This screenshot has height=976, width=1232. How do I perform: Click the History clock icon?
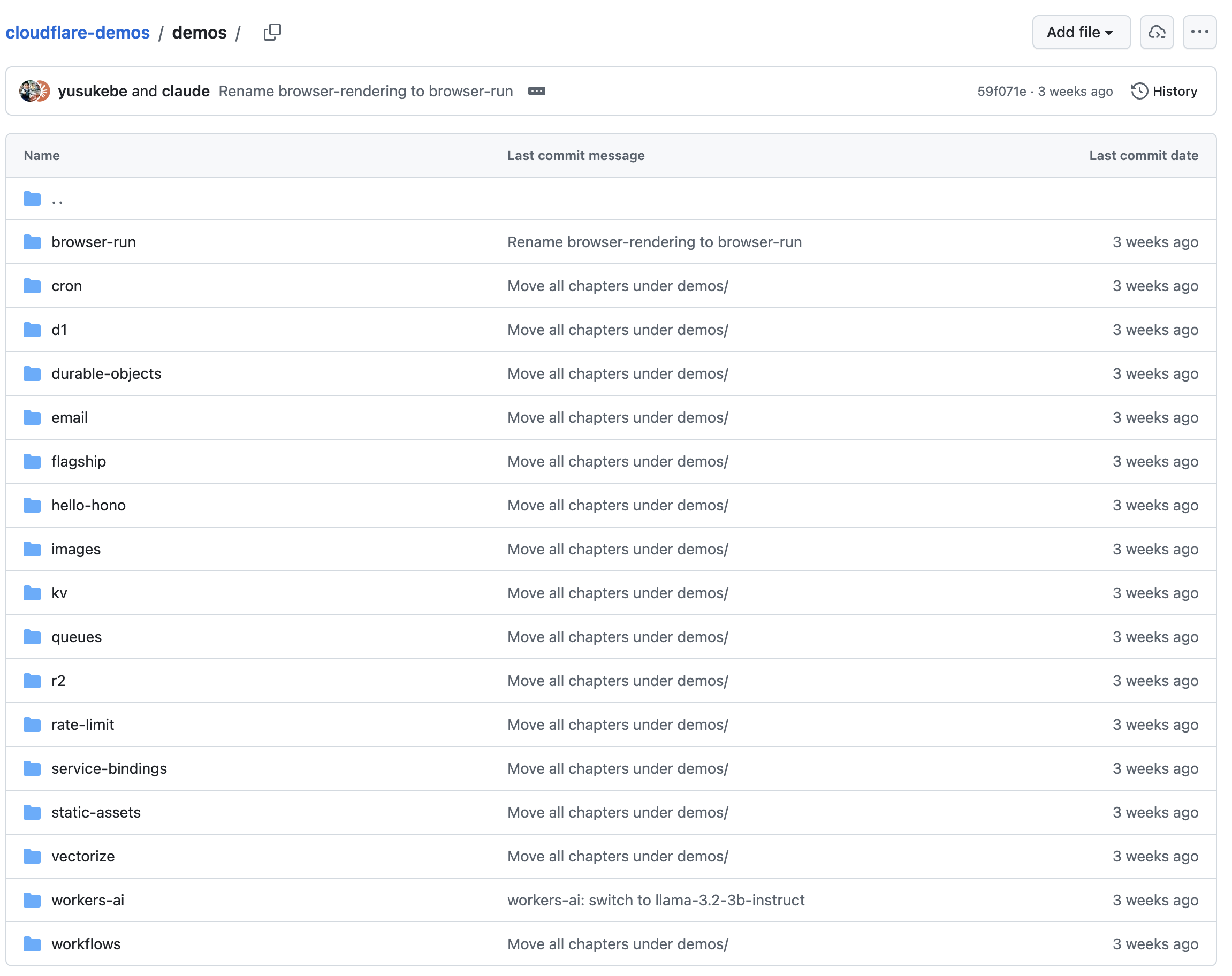click(x=1139, y=91)
